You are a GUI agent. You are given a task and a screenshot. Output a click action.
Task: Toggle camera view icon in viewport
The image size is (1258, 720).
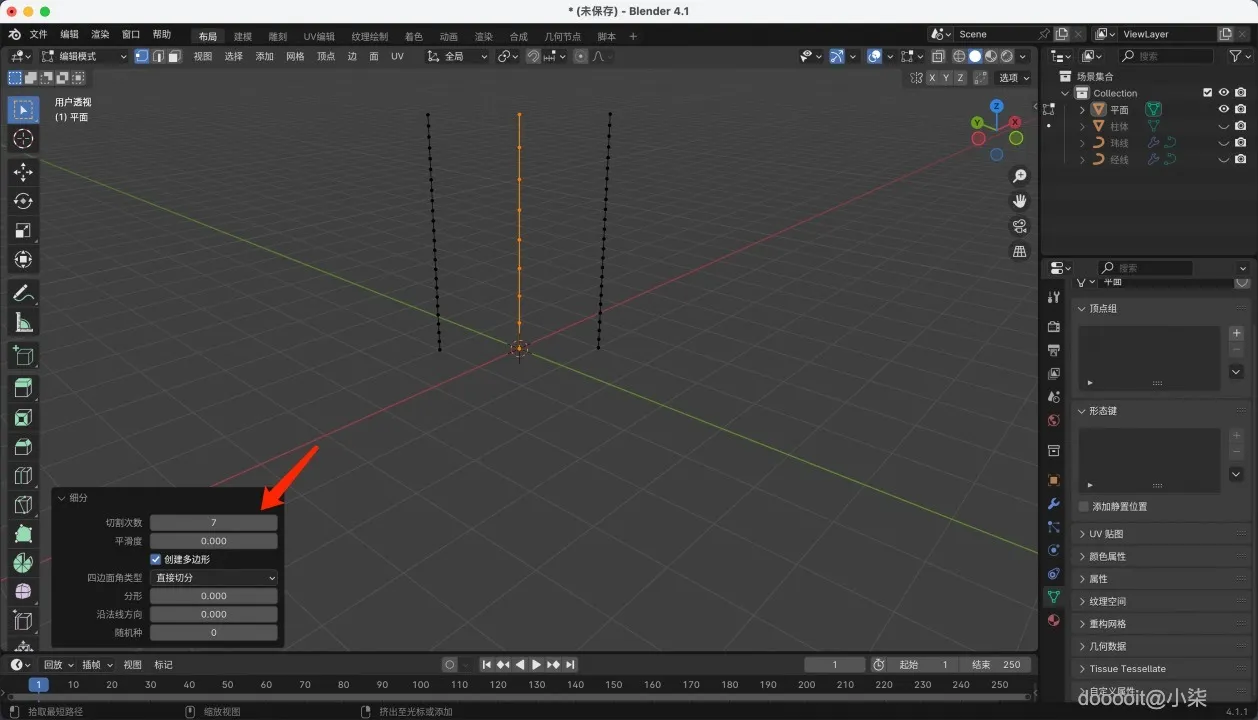(1020, 226)
